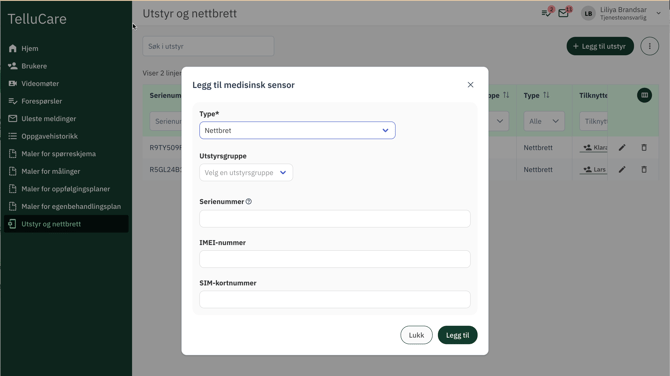This screenshot has width=670, height=376.
Task: Click the Maler for spørreskjema document icon
Action: 12,153
